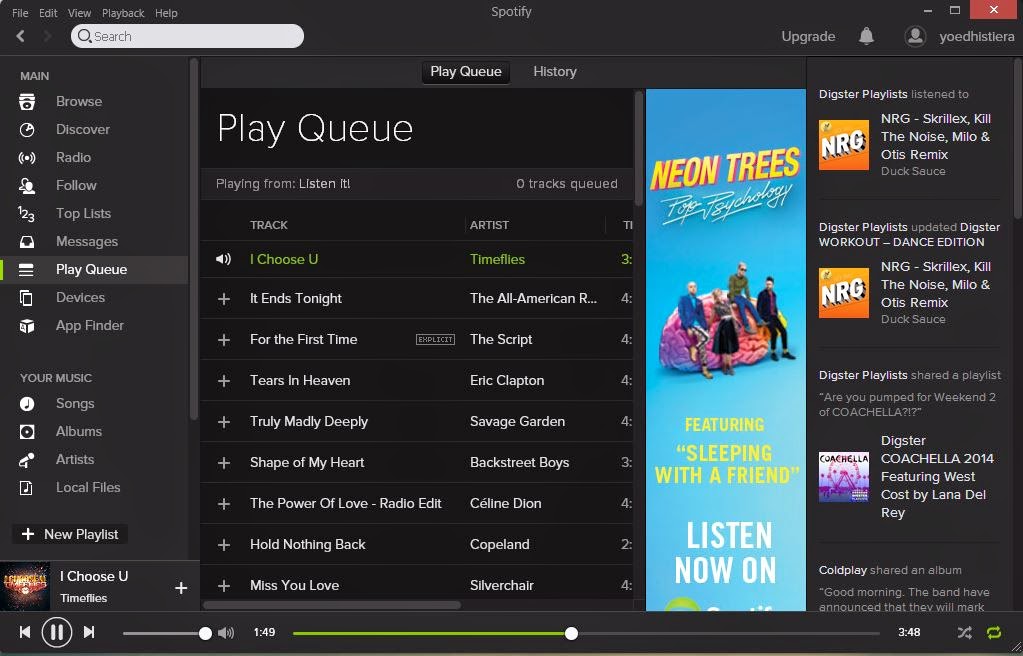This screenshot has height=656, width=1023.
Task: Open the Edit menu
Action: pos(48,12)
